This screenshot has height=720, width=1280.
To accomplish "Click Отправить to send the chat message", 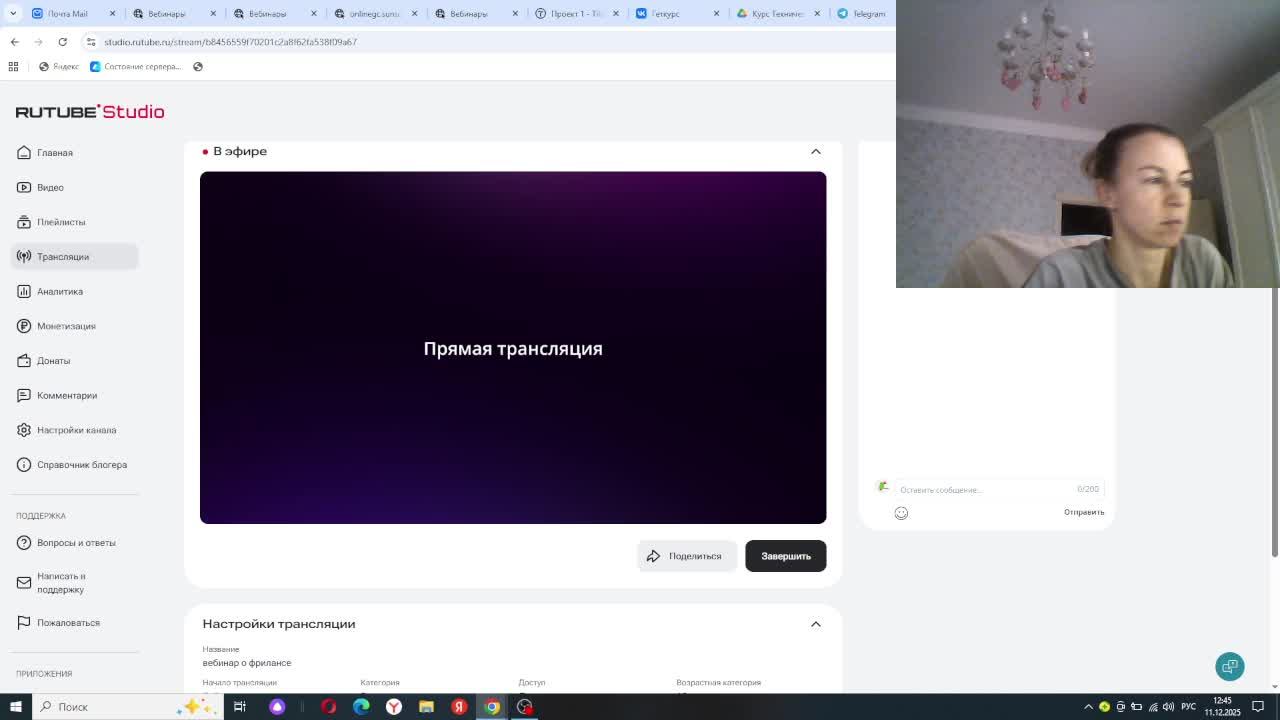I will coord(1083,512).
